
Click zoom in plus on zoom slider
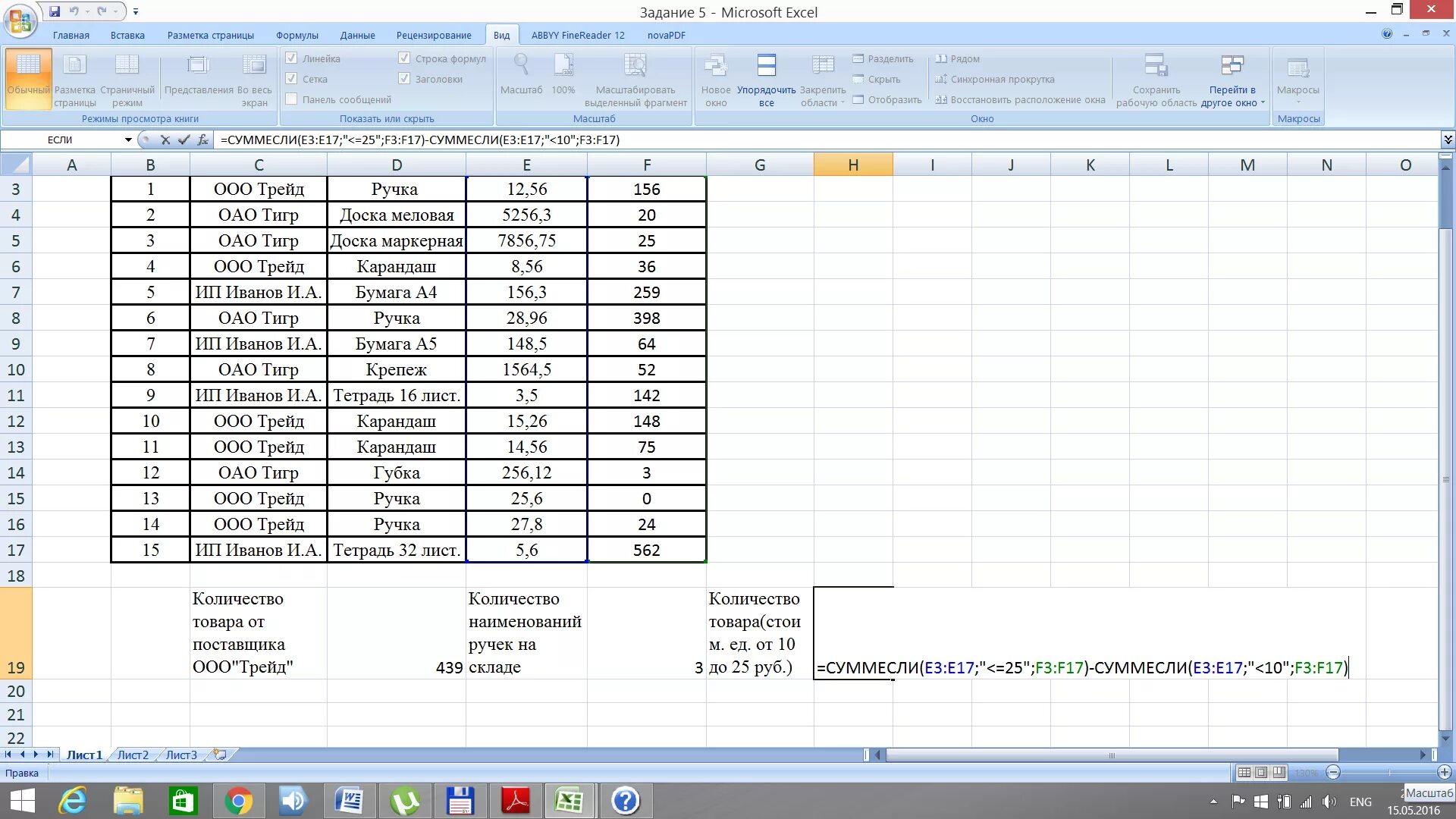[x=1444, y=773]
